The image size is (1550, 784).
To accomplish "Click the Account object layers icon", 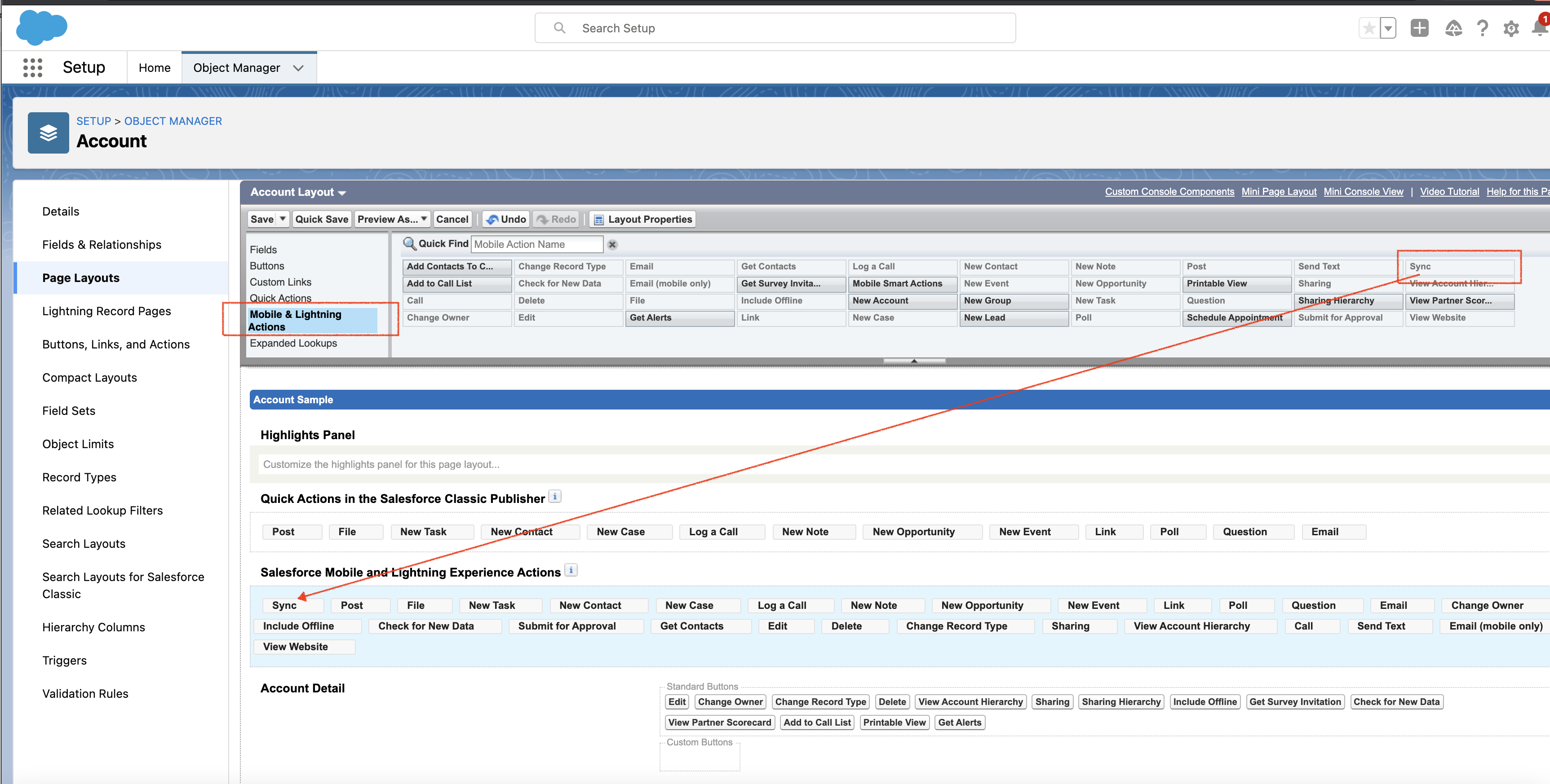I will [48, 132].
